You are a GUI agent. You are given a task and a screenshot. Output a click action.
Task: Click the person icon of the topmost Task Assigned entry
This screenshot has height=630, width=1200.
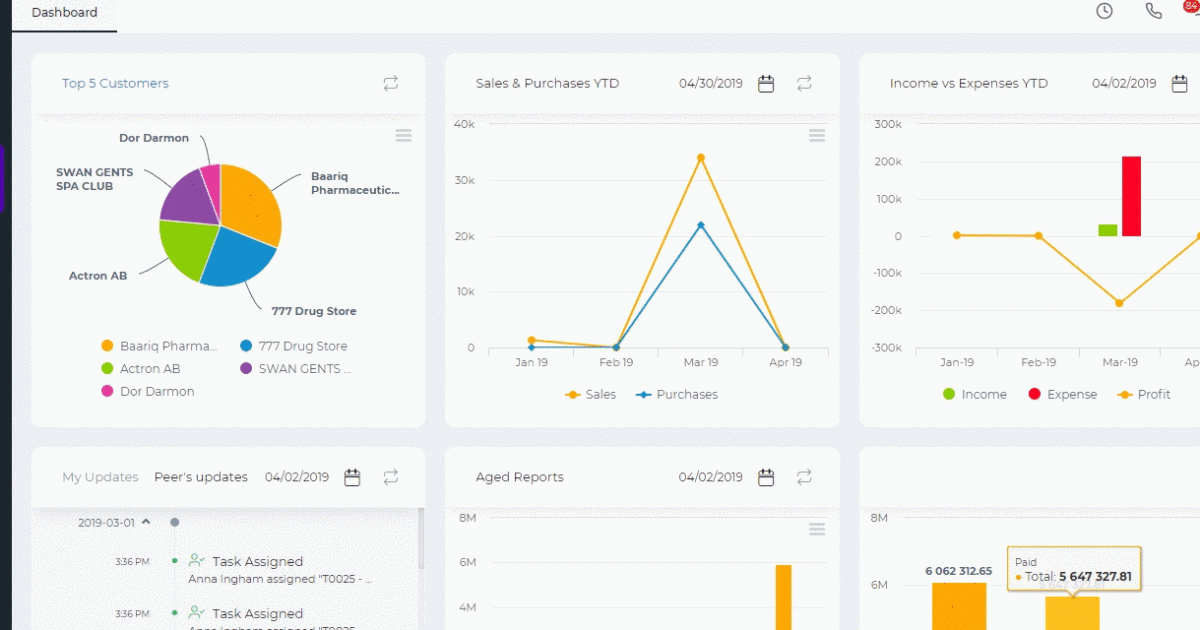(197, 562)
